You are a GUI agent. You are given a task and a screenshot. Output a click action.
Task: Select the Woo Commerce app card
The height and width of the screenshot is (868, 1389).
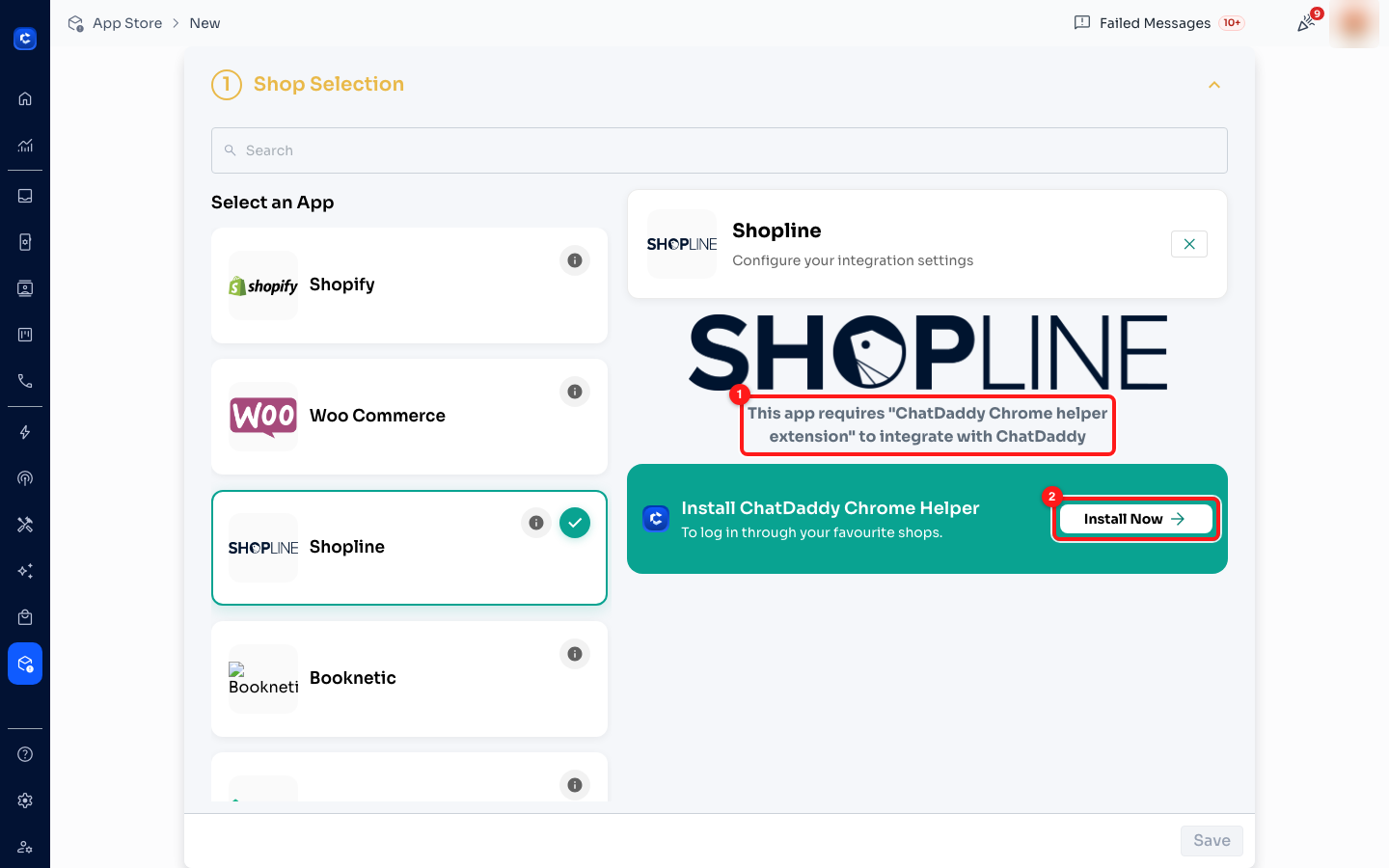pos(409,417)
